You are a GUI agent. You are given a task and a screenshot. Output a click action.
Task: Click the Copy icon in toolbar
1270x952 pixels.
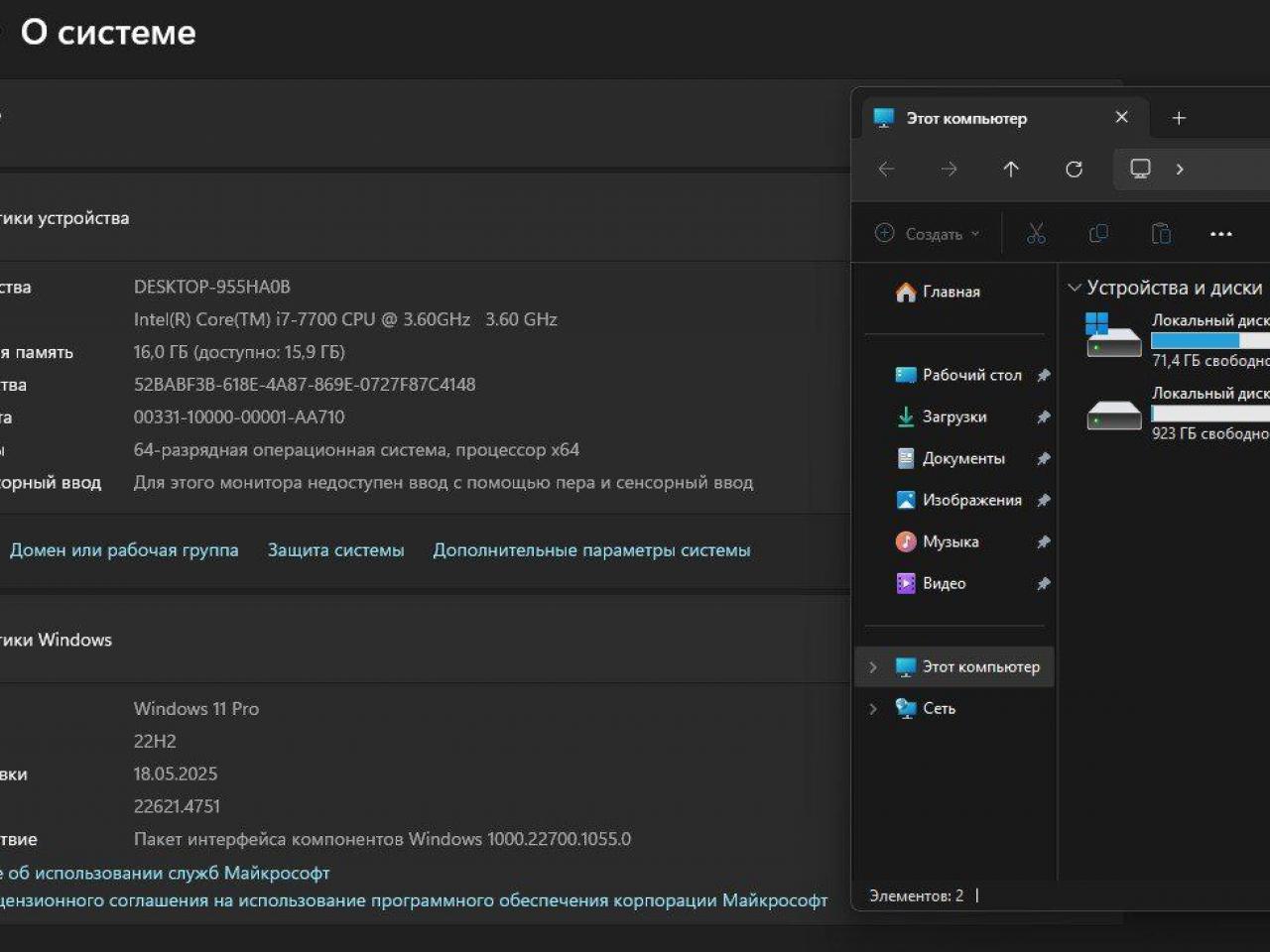point(1098,234)
